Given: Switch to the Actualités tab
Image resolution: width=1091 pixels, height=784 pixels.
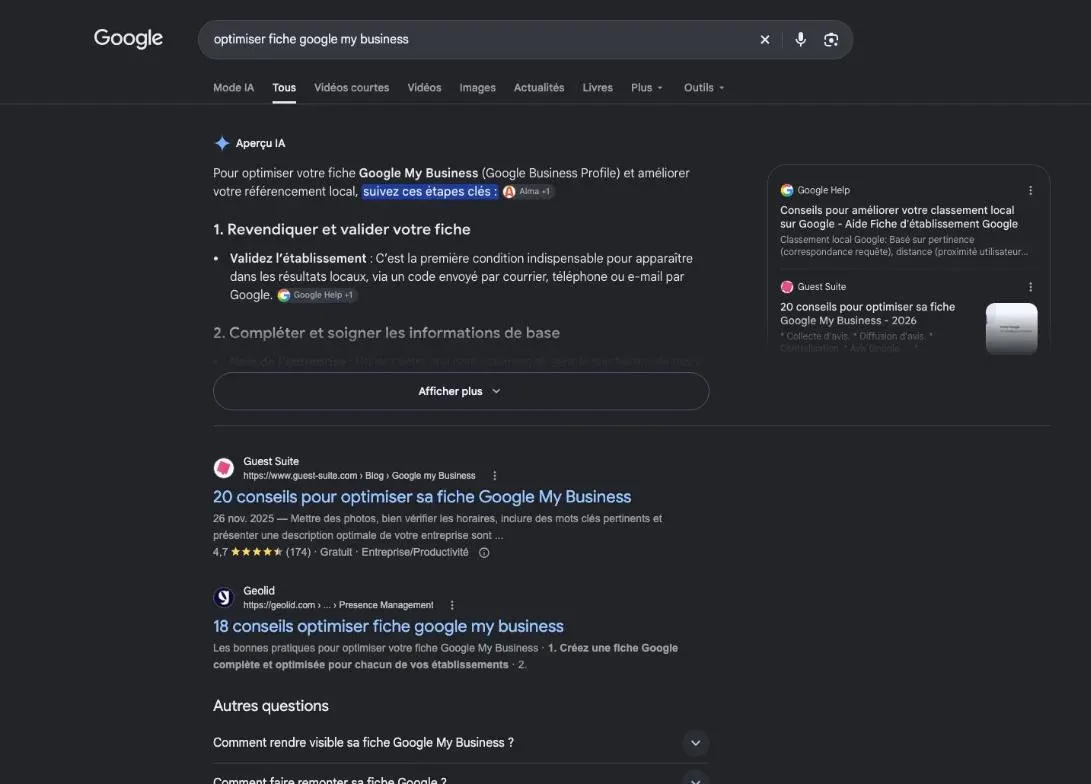Looking at the screenshot, I should pos(539,88).
